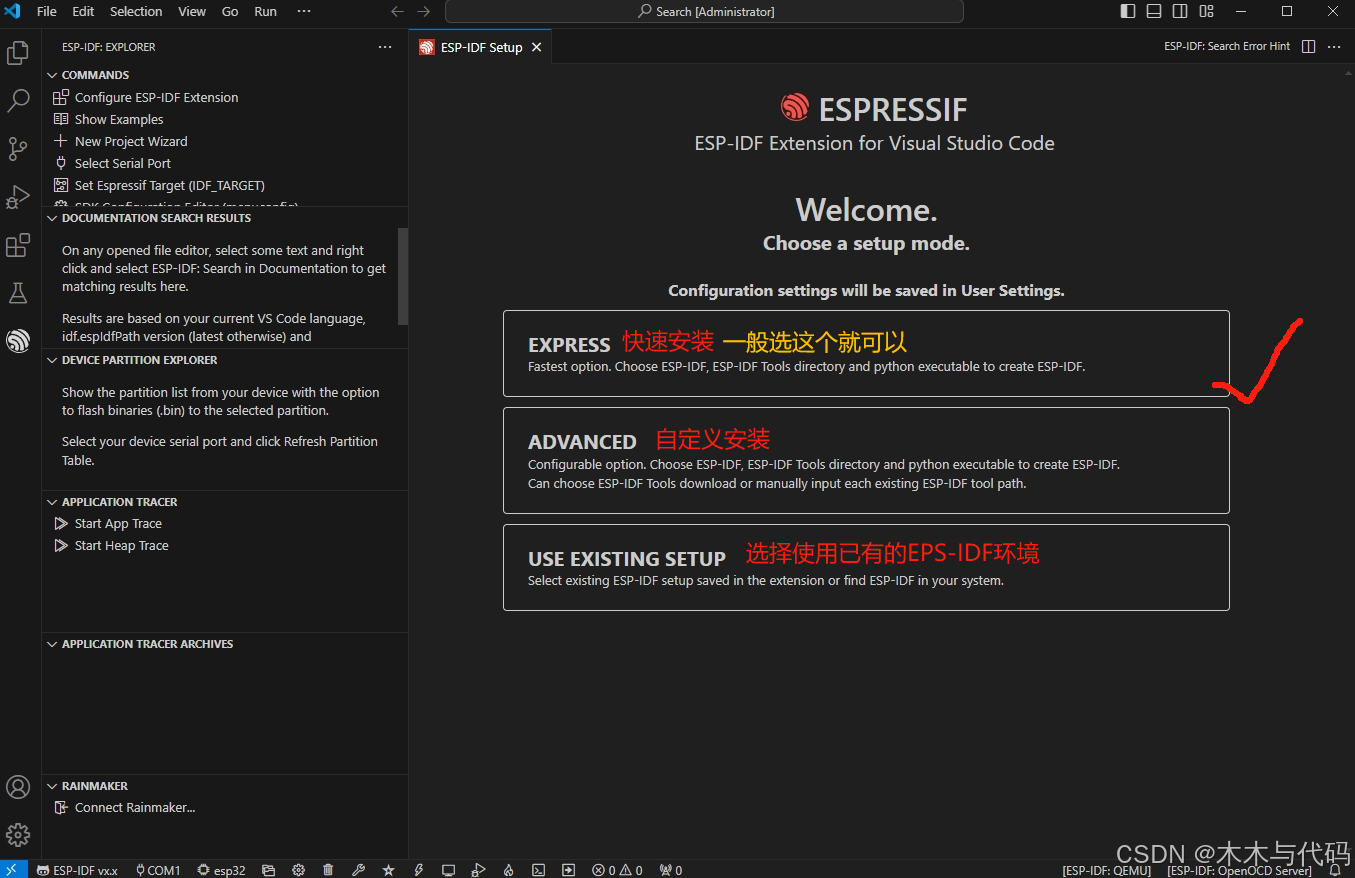Click SDK configuration gear in status bar
Image resolution: width=1355 pixels, height=878 pixels.
tap(298, 870)
